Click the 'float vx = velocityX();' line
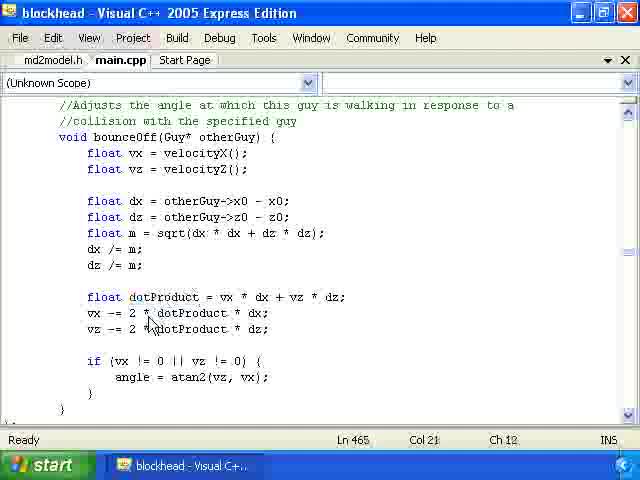This screenshot has width=640, height=480. [167, 153]
